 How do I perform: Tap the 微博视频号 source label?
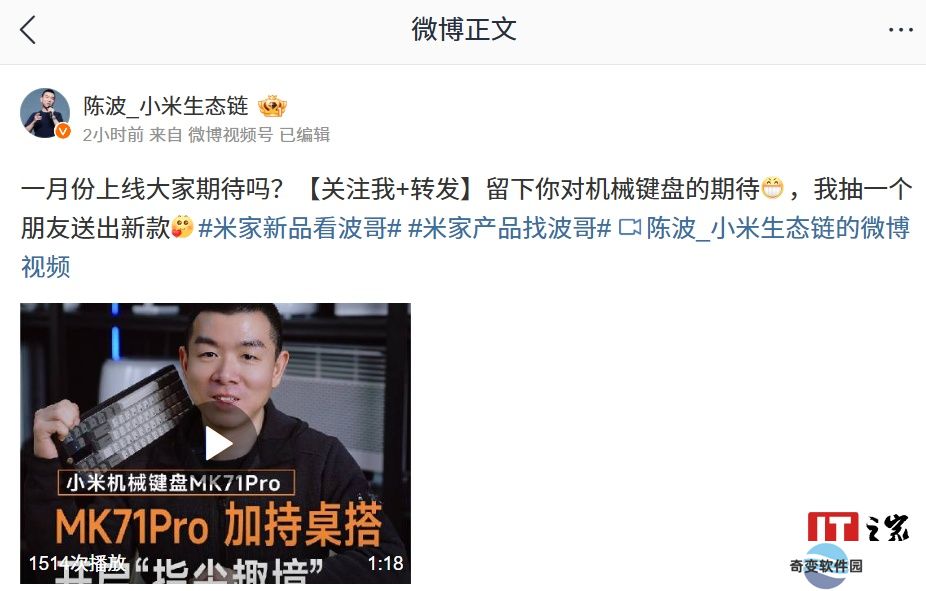point(230,135)
